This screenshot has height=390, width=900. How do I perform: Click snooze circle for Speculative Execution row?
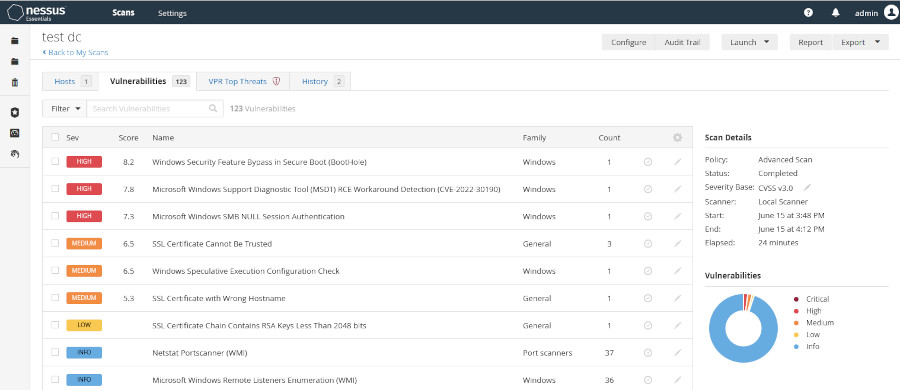click(648, 271)
